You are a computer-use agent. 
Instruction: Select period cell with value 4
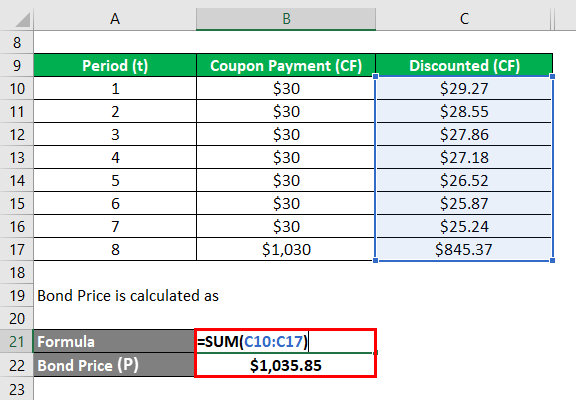115,158
